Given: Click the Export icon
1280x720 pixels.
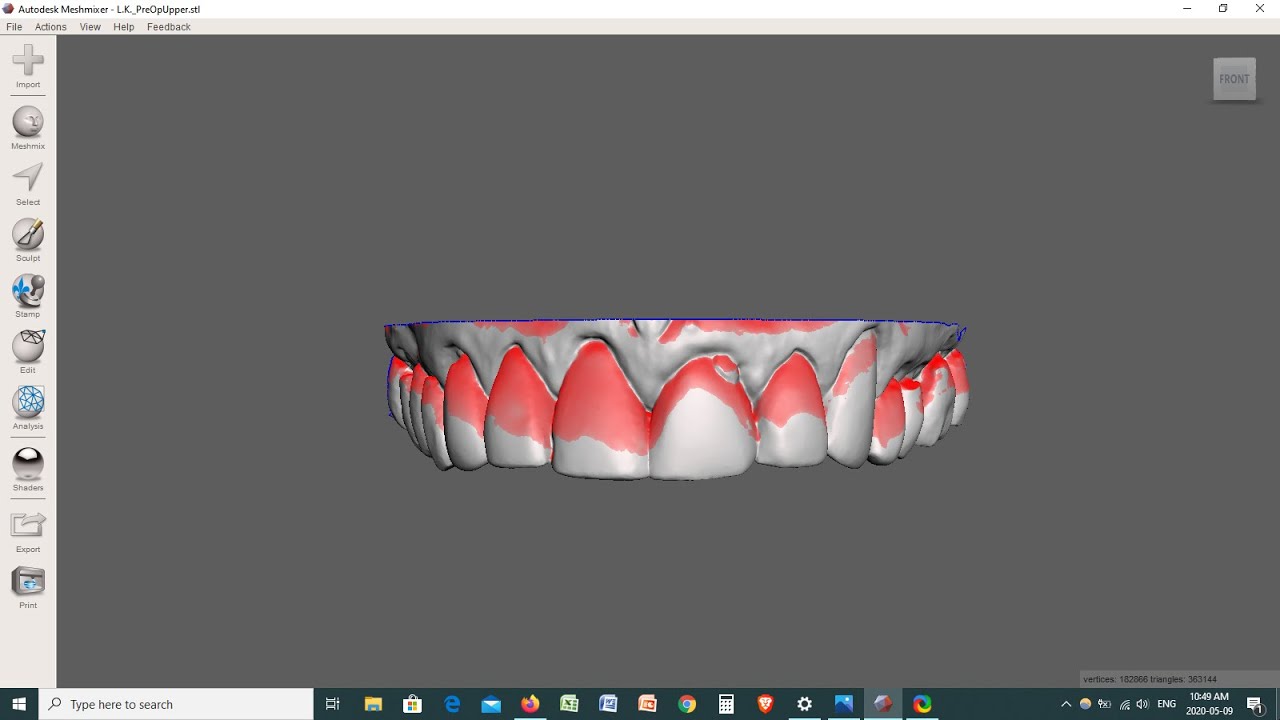Looking at the screenshot, I should [28, 525].
